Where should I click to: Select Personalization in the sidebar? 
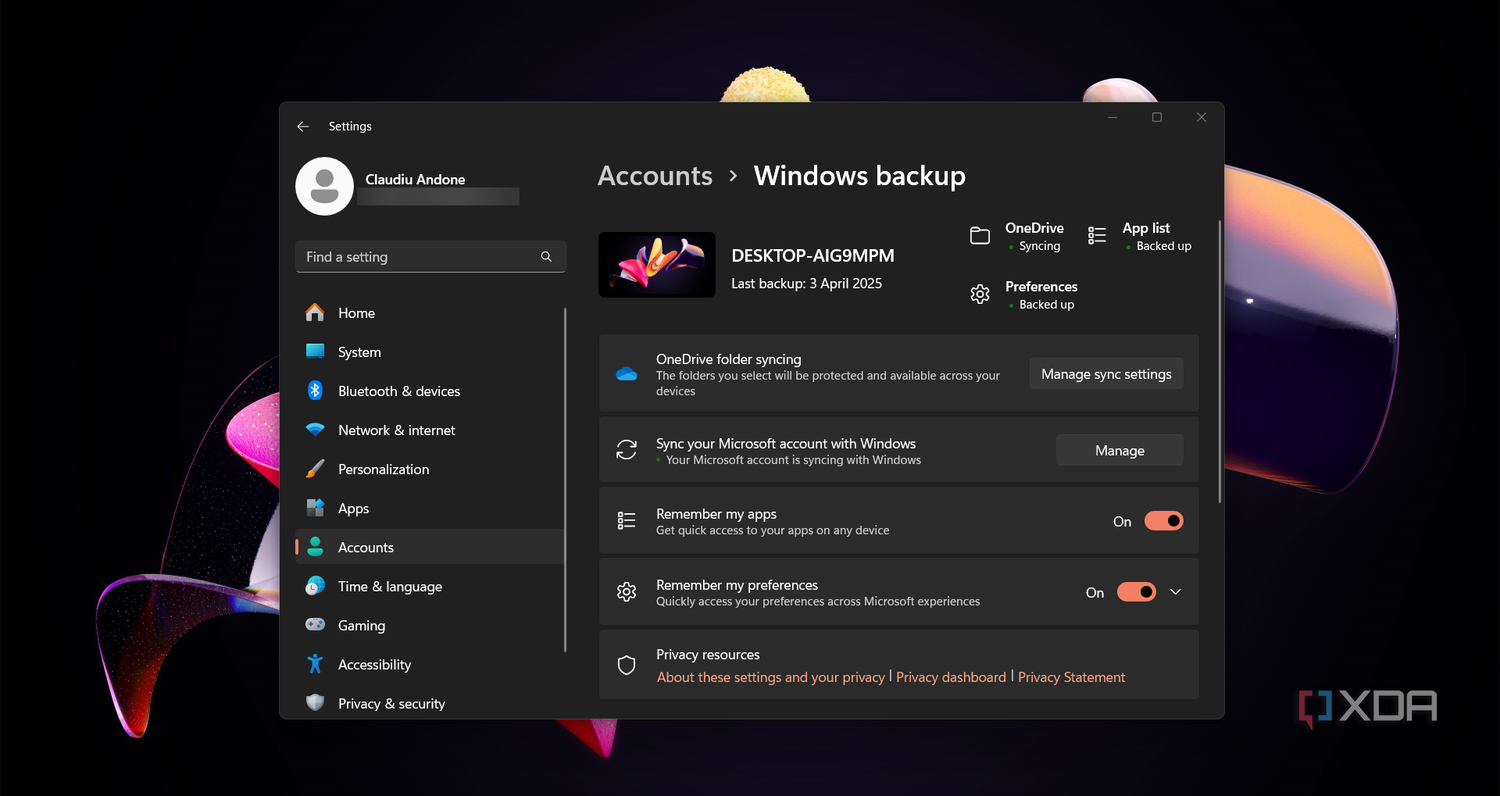coord(430,469)
